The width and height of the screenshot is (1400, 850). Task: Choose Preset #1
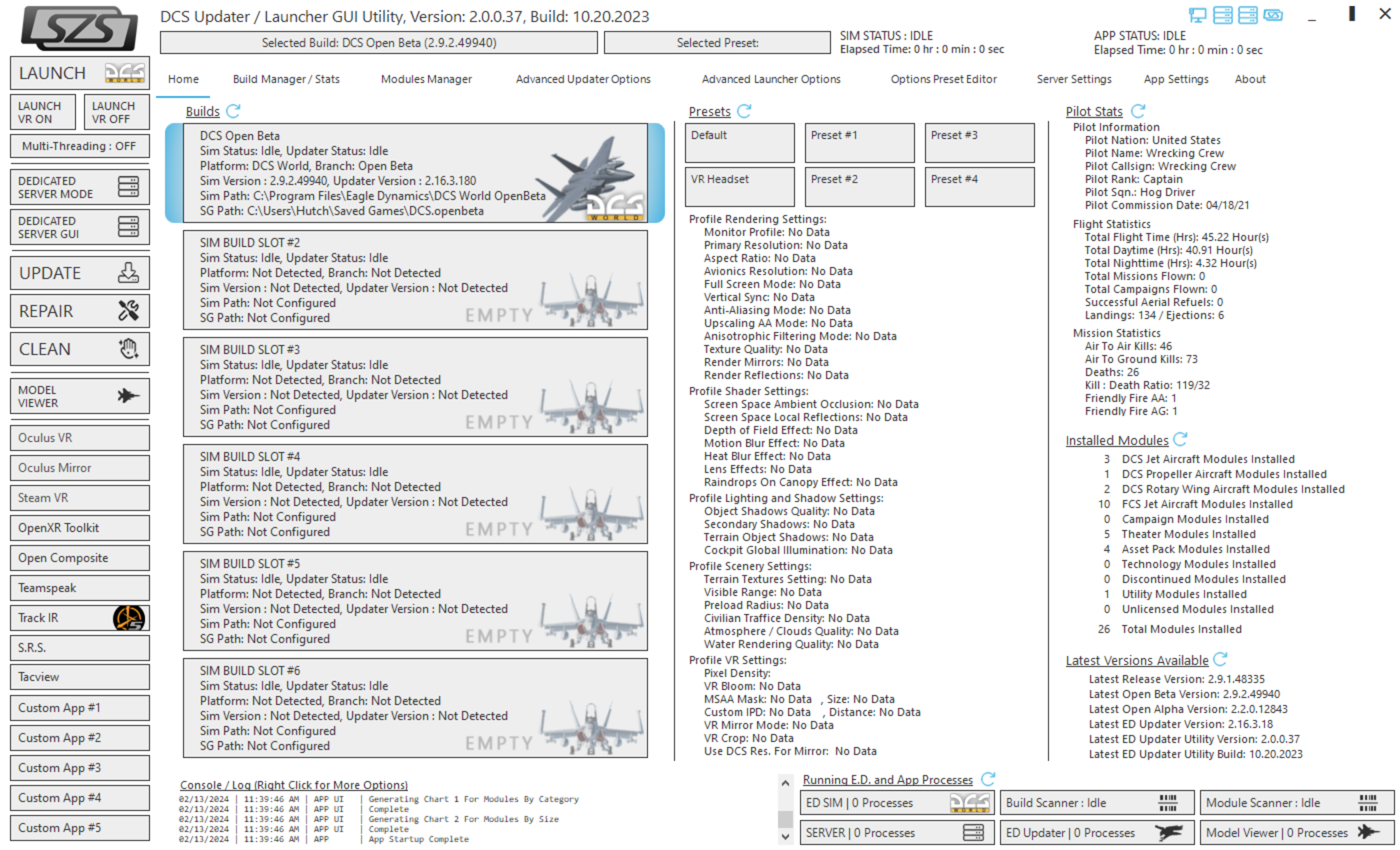[x=860, y=143]
